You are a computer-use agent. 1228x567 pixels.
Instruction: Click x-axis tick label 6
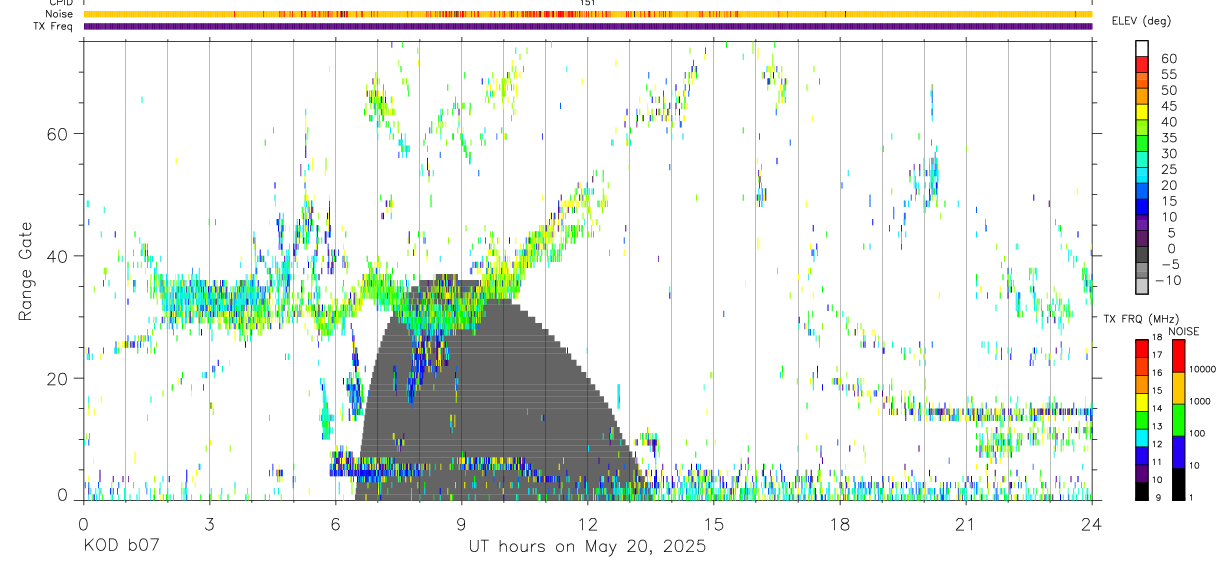(335, 524)
